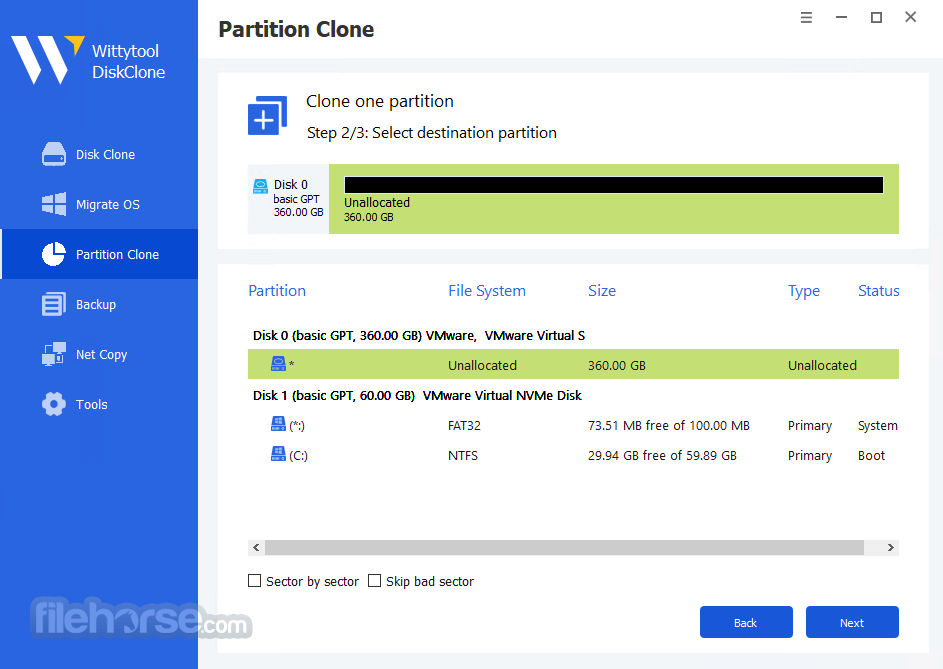This screenshot has height=669, width=943.
Task: Click the Migrate OS Windows icon
Action: point(54,204)
